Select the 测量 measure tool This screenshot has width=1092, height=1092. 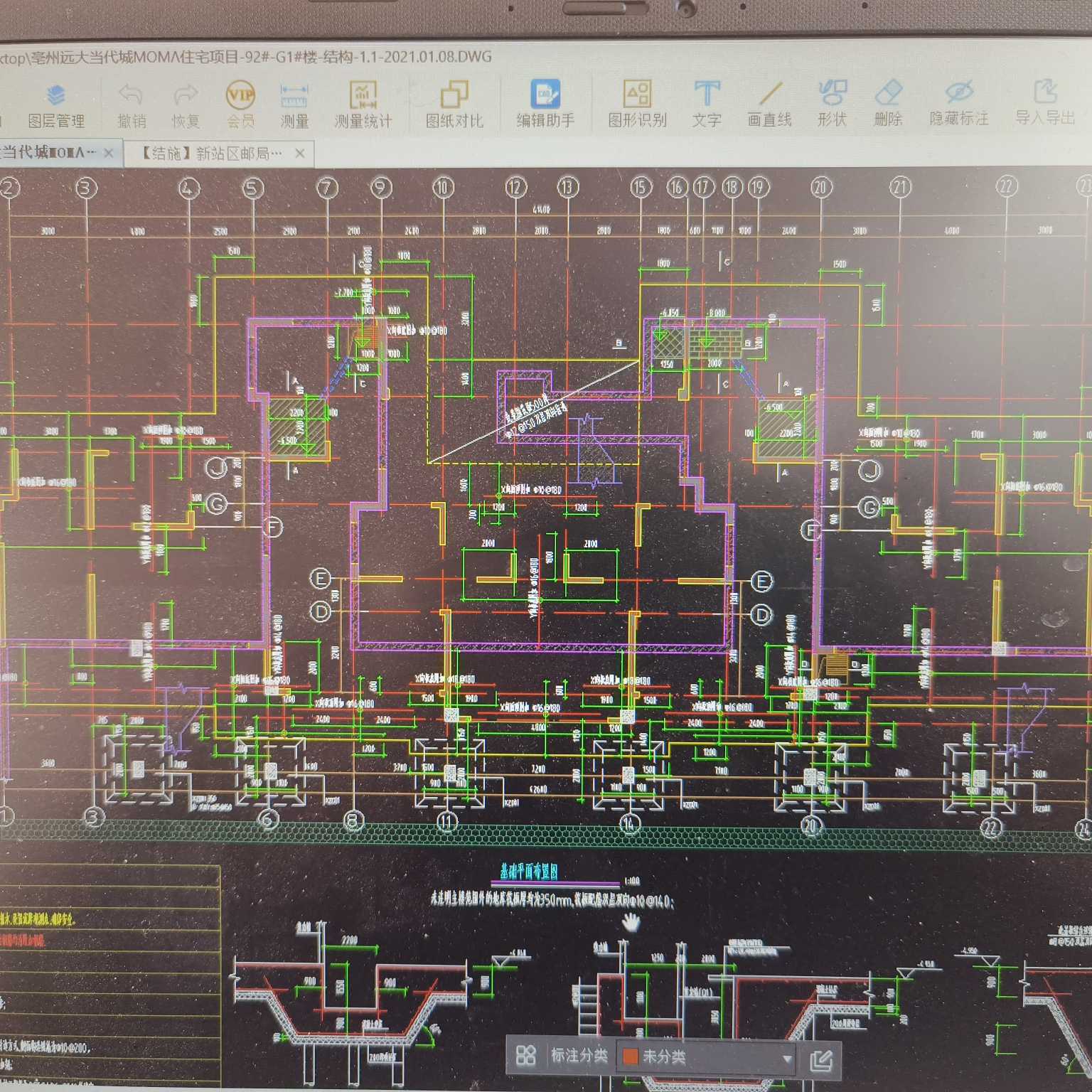pyautogui.click(x=294, y=105)
